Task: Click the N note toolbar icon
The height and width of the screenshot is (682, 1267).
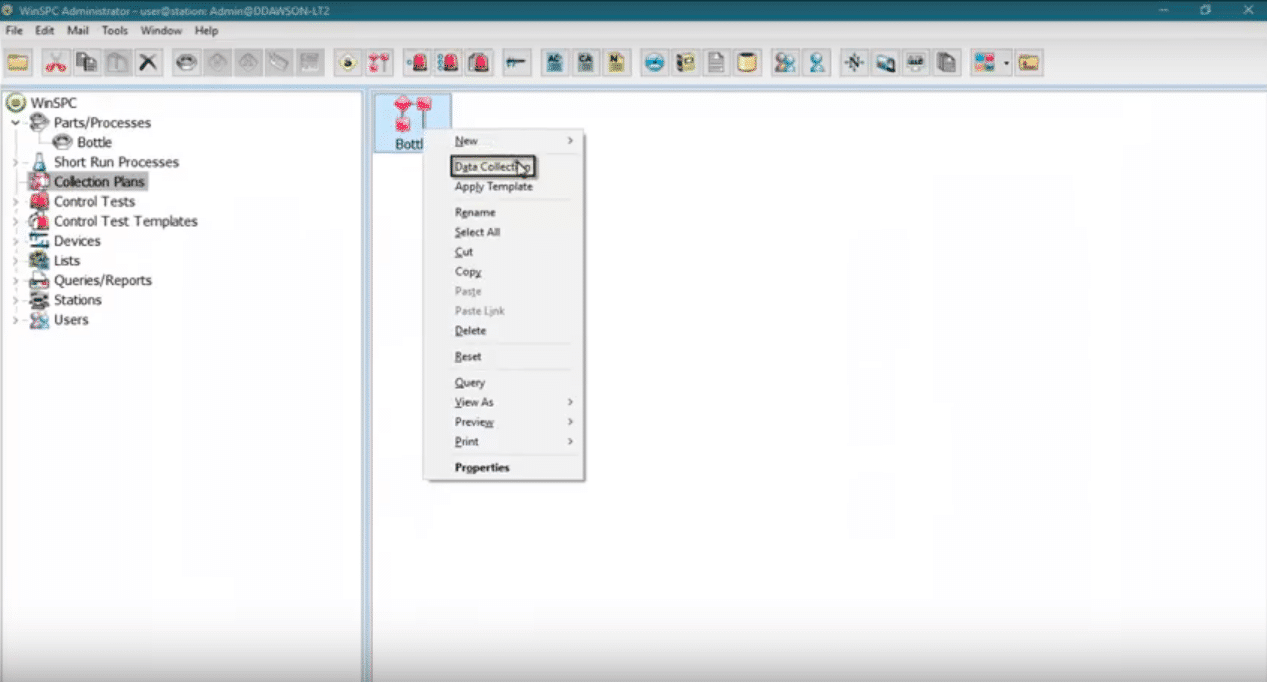Action: click(x=616, y=63)
